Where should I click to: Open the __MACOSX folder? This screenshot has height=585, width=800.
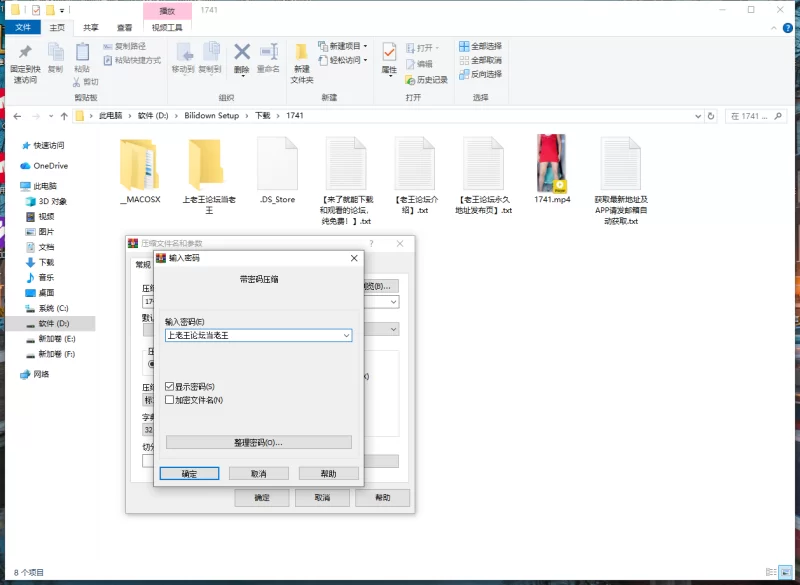click(x=137, y=165)
